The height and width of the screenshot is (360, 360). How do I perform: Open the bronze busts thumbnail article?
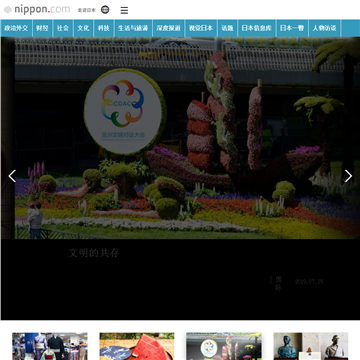coord(311,346)
